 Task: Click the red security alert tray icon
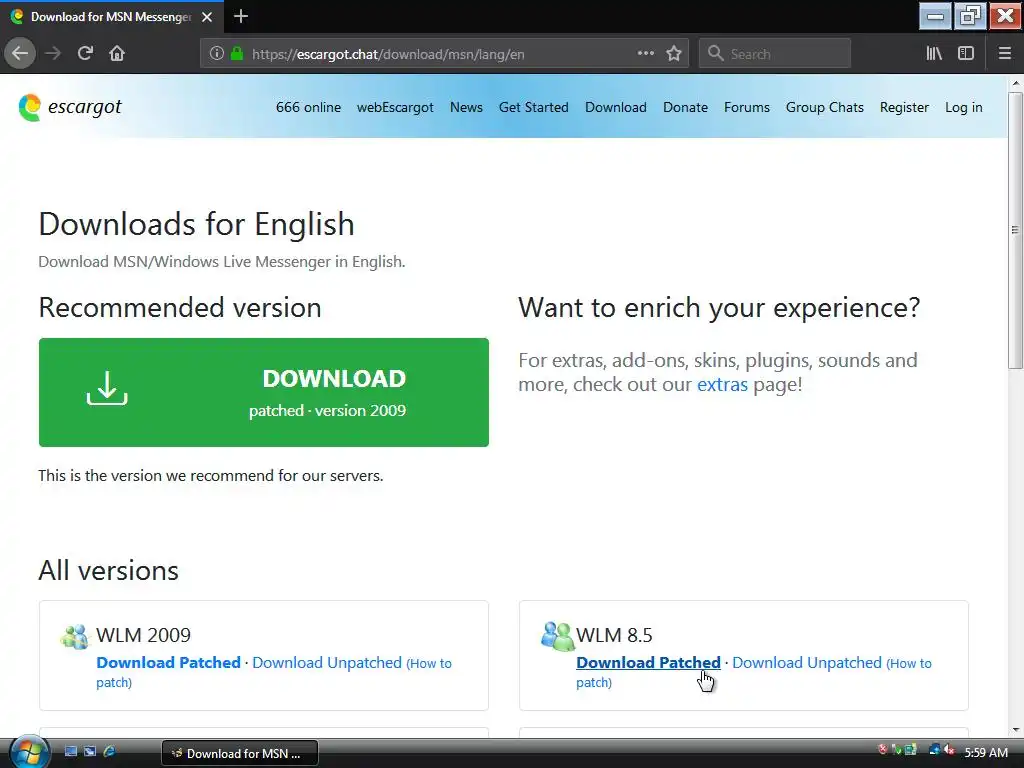(883, 750)
